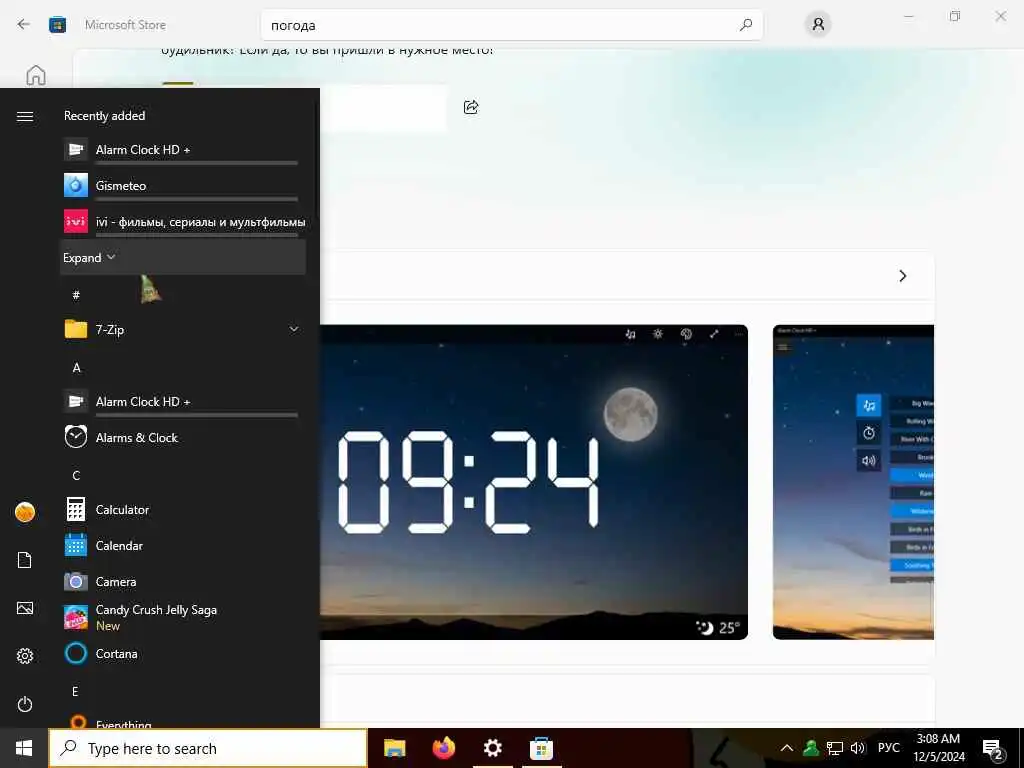The height and width of the screenshot is (768, 1024).
Task: Click the letter E group header
Action: (75, 692)
